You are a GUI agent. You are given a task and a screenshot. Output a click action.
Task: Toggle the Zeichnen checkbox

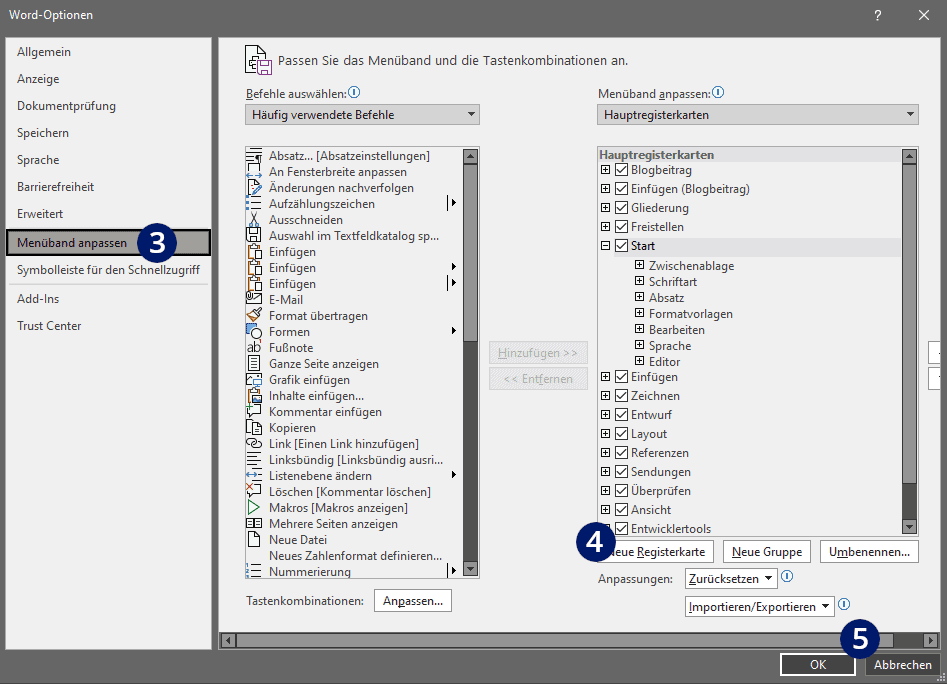621,395
